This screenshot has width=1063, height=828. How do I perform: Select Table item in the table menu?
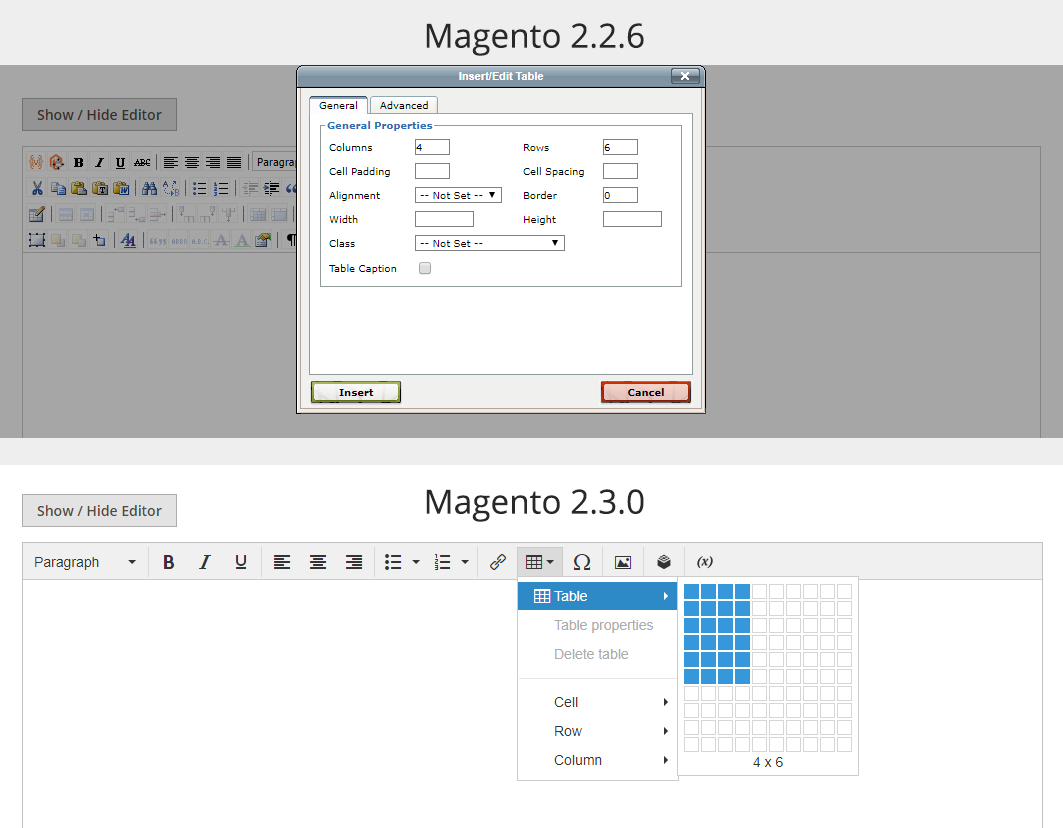(597, 596)
